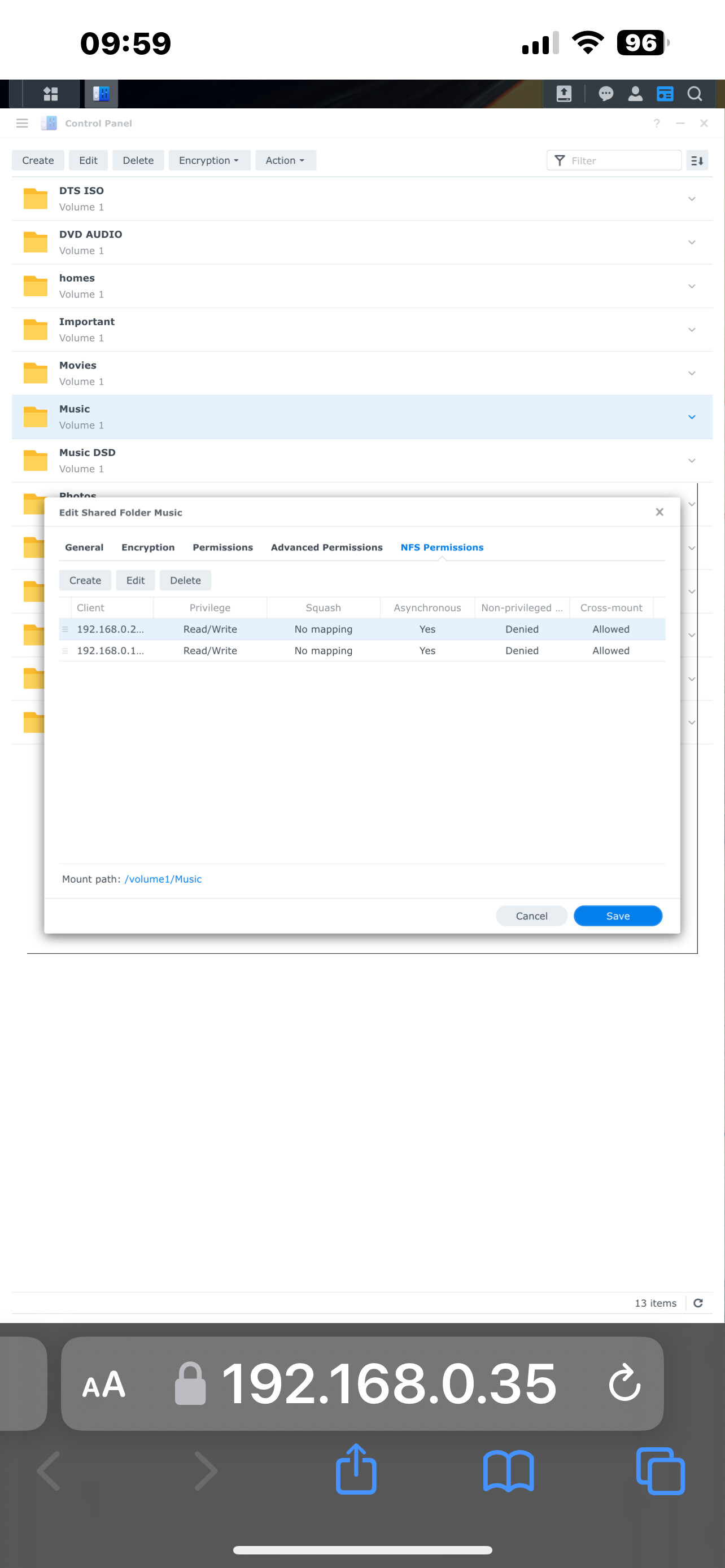This screenshot has height=1568, width=725.
Task: Open the Encryption dropdown in toolbar
Action: [x=209, y=161]
